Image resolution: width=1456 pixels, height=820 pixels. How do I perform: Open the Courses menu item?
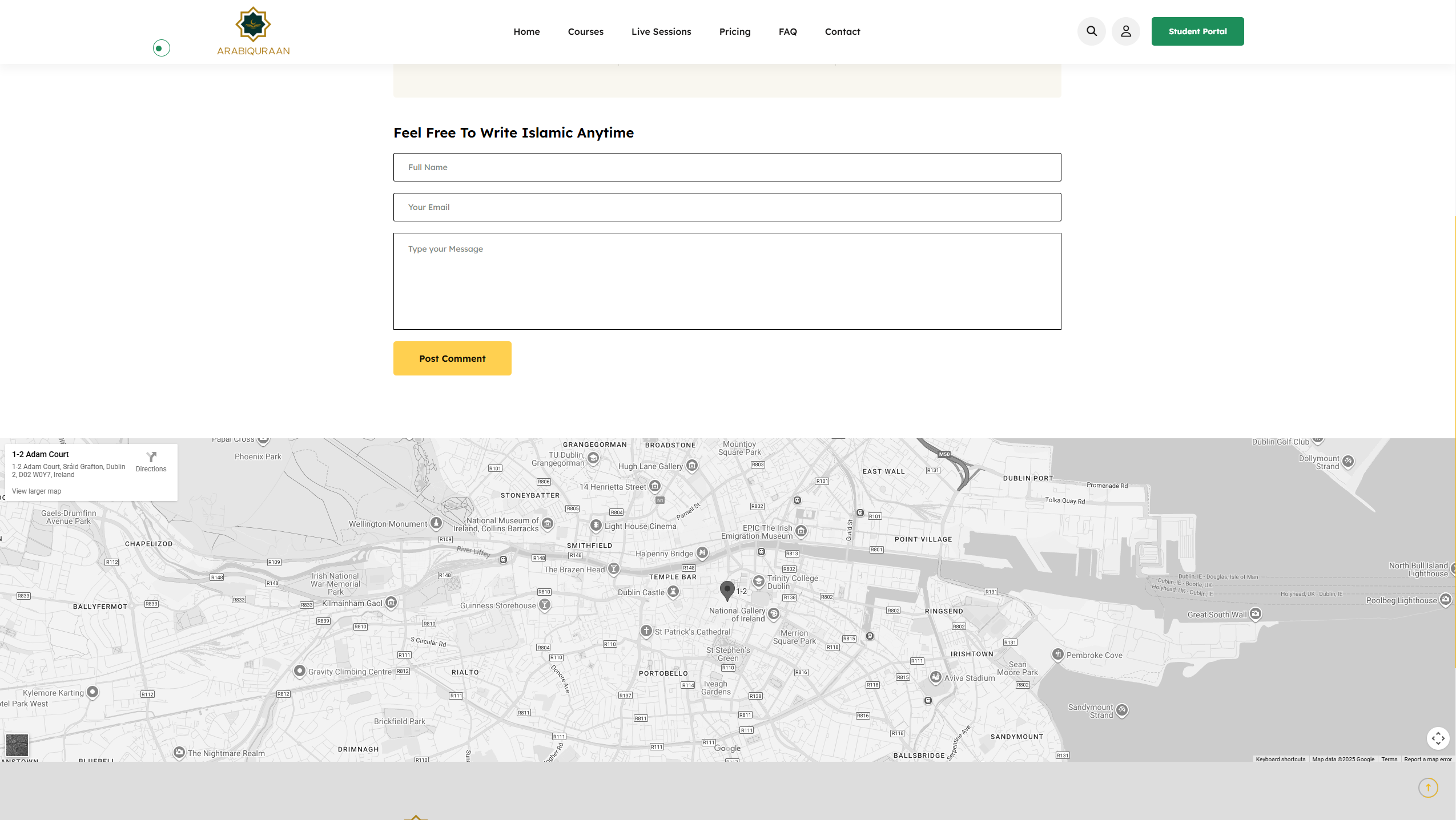[585, 31]
